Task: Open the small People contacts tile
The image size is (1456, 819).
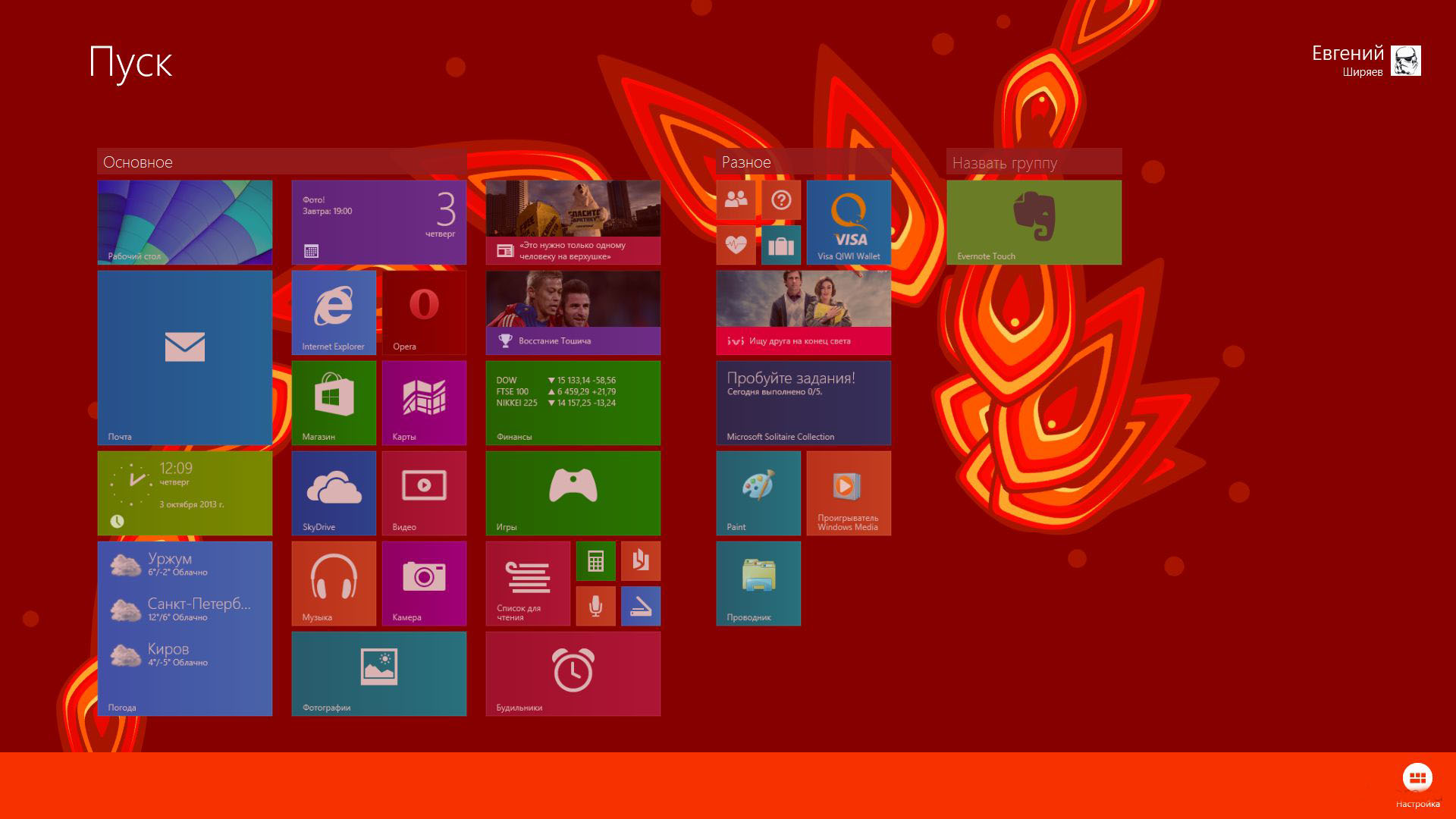Action: click(736, 199)
